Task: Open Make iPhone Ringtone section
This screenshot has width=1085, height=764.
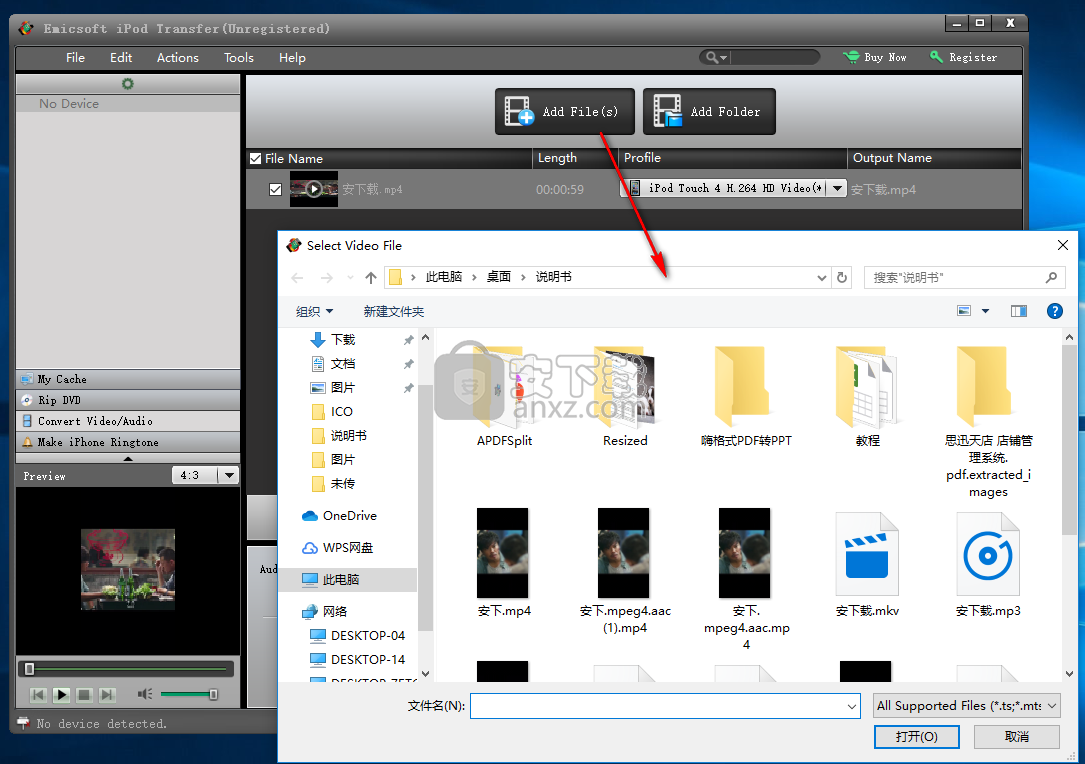Action: click(x=128, y=442)
